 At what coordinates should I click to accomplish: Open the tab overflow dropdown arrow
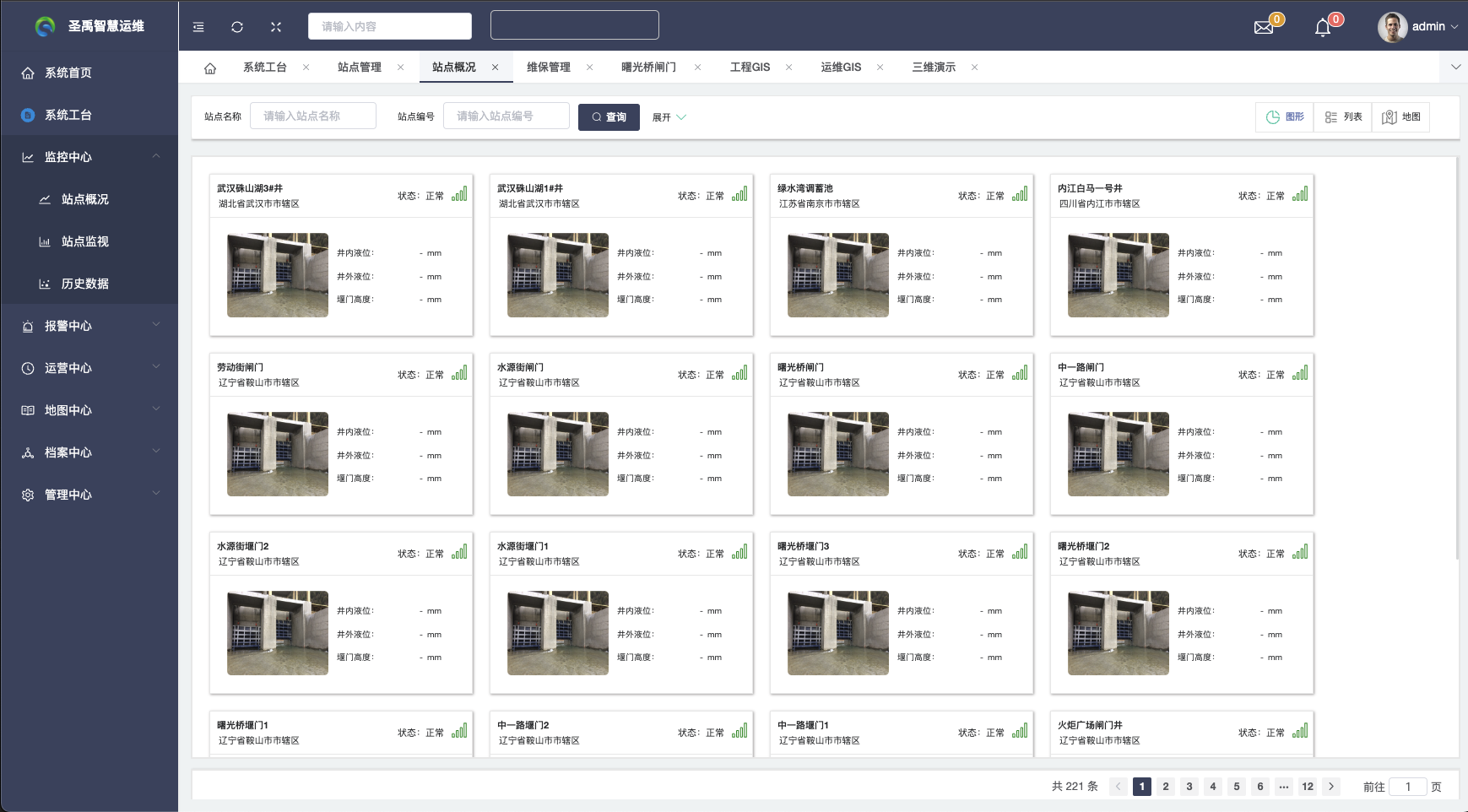click(1455, 68)
